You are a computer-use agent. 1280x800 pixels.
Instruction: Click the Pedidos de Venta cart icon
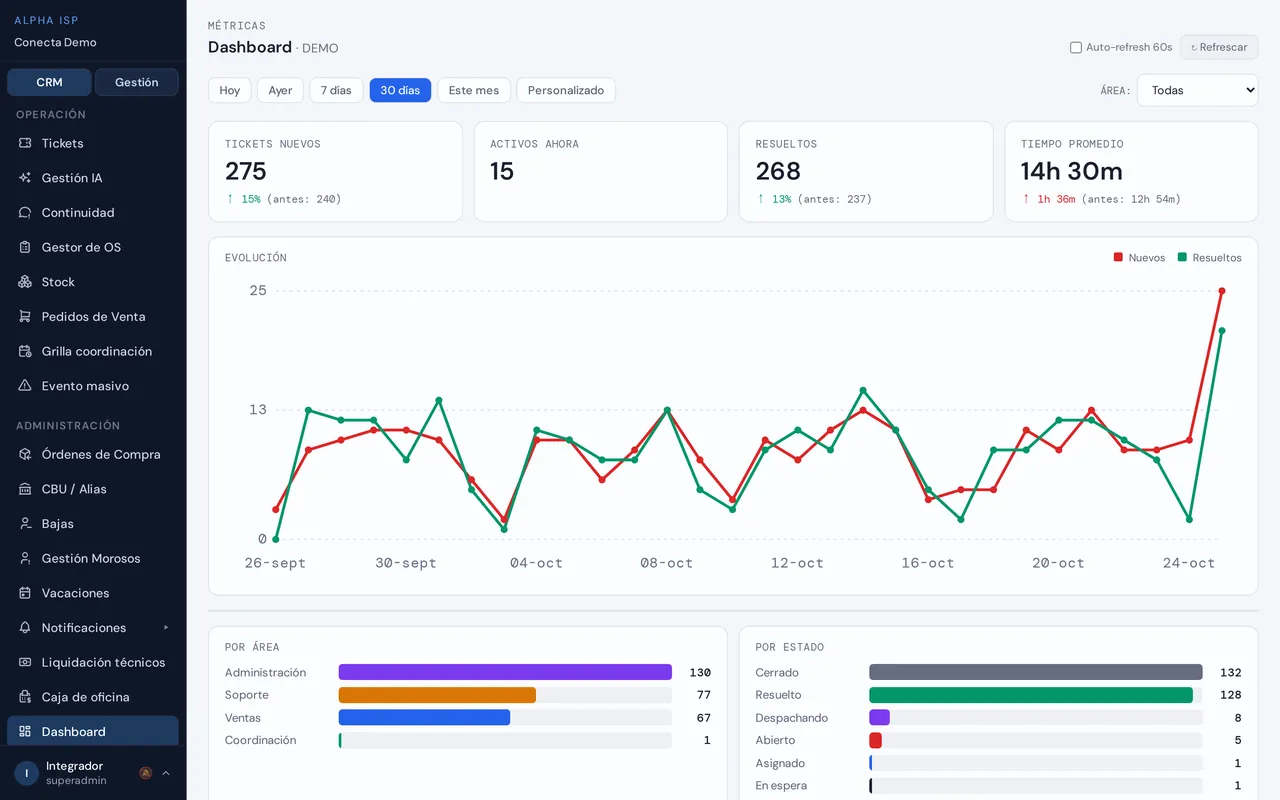point(25,317)
